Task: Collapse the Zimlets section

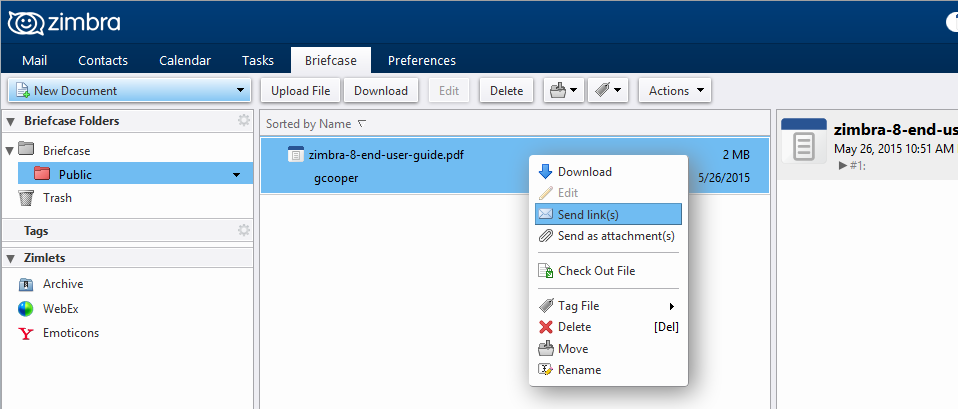Action: [10, 258]
